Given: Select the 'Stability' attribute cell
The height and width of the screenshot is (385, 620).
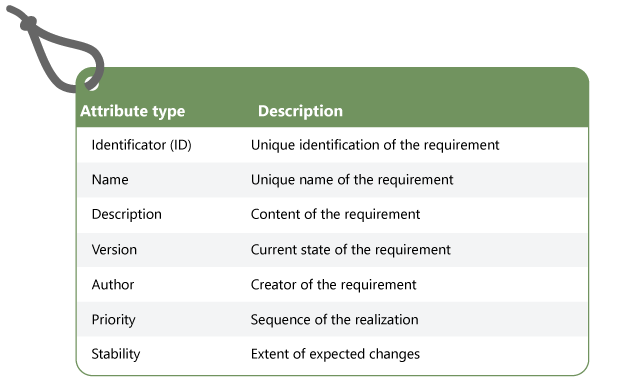Looking at the screenshot, I should (x=116, y=354).
